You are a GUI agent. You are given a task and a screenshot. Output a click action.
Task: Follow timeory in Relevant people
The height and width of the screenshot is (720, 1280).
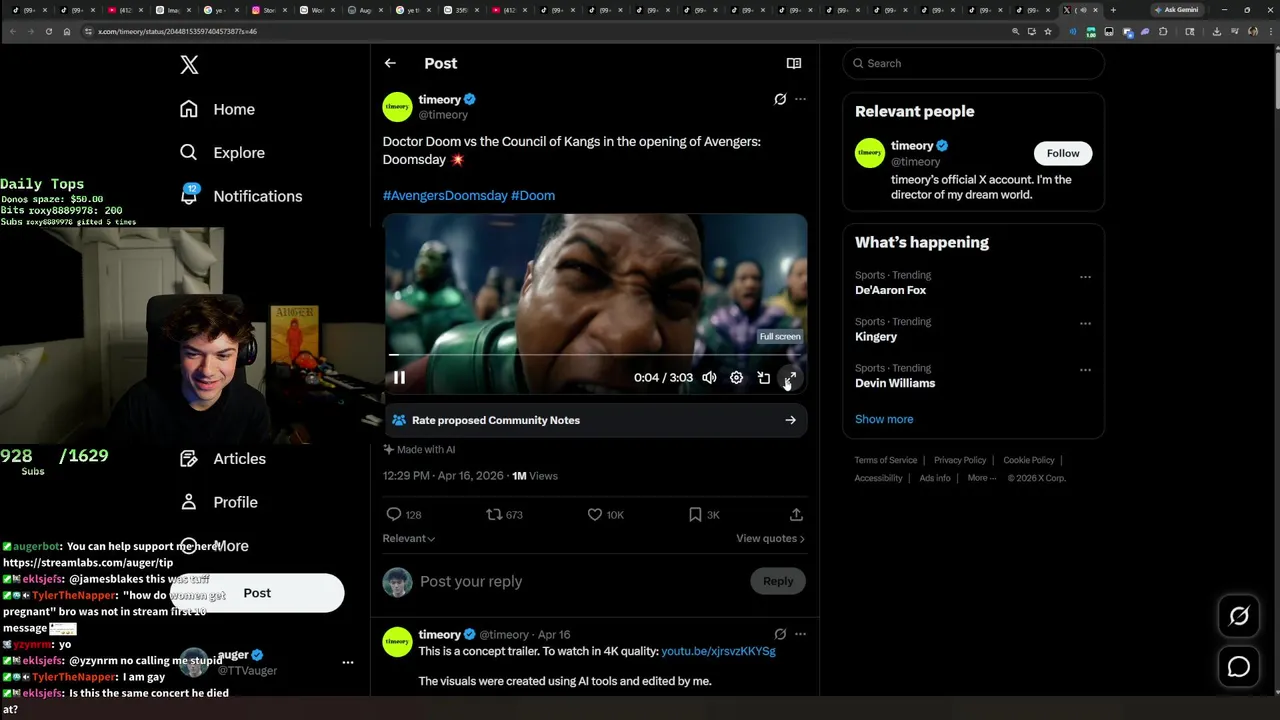pyautogui.click(x=1063, y=153)
